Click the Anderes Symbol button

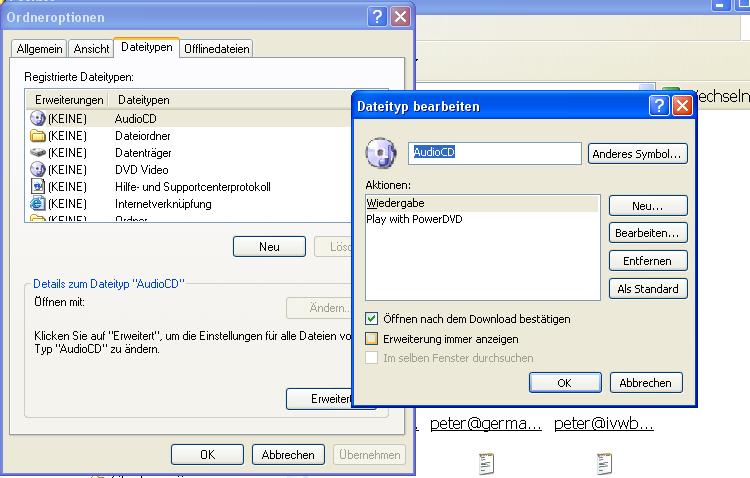click(x=638, y=154)
